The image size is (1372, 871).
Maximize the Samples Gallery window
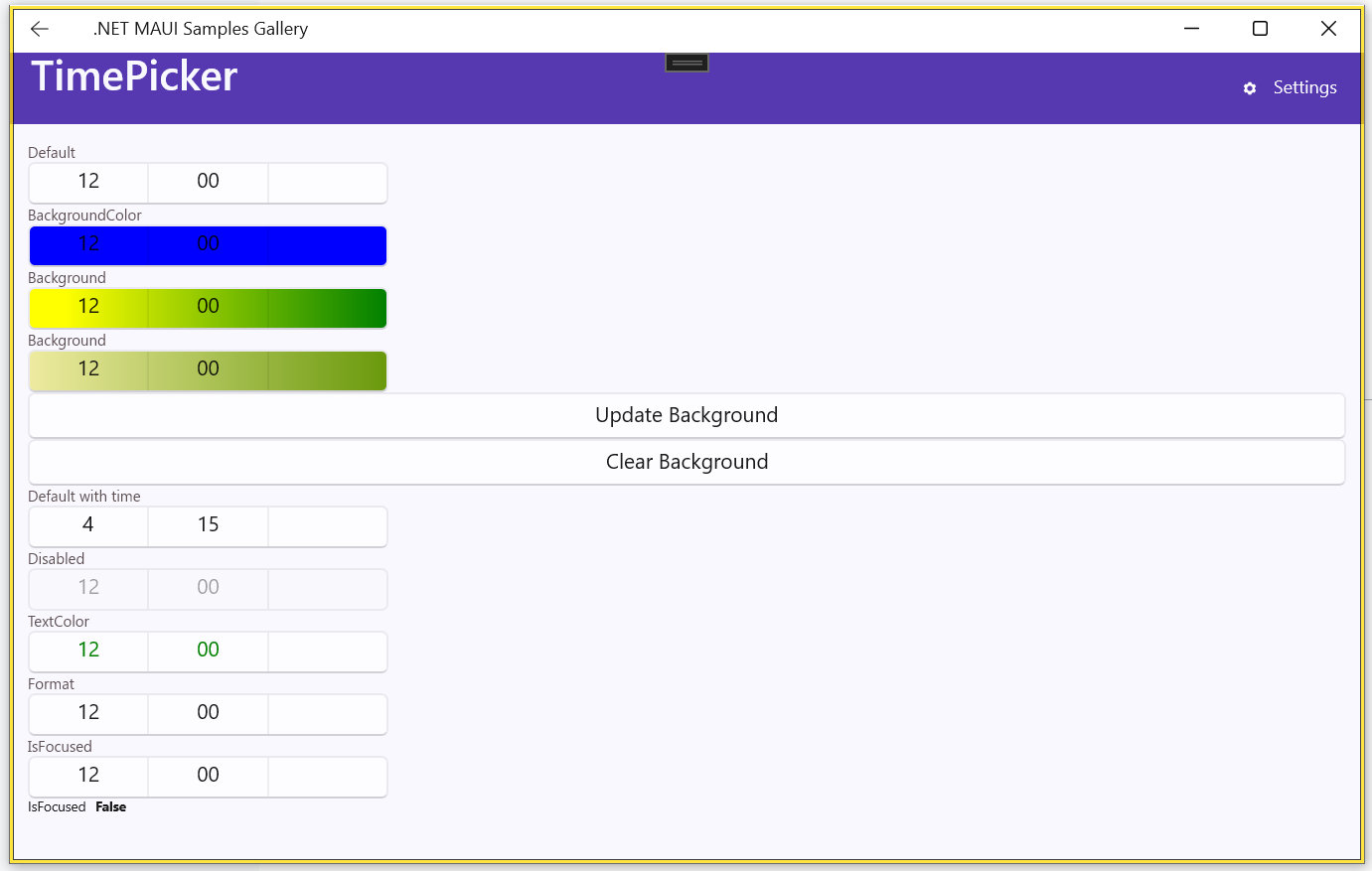click(x=1260, y=29)
